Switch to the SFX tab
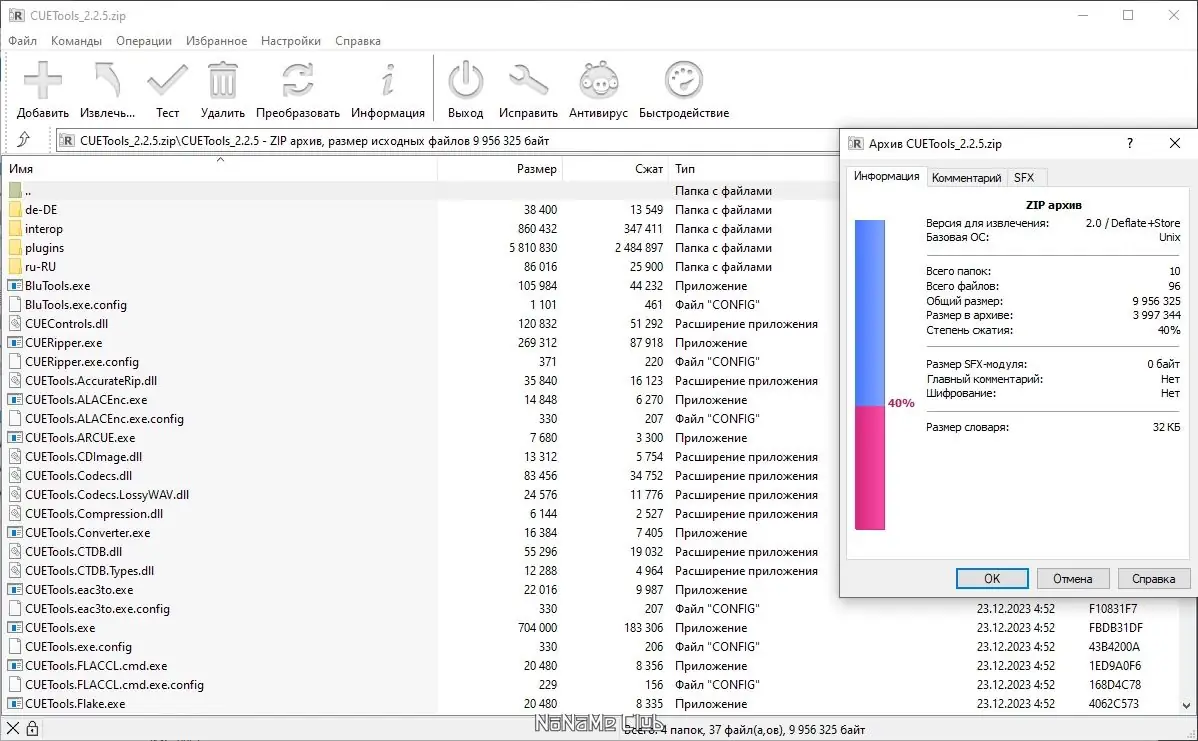 (x=1024, y=177)
